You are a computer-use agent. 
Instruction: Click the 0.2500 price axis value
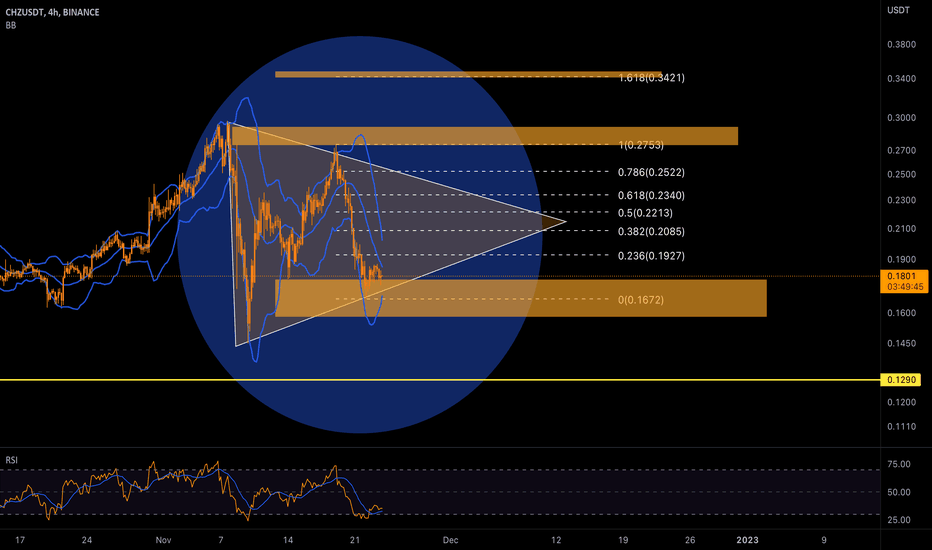tap(901, 174)
